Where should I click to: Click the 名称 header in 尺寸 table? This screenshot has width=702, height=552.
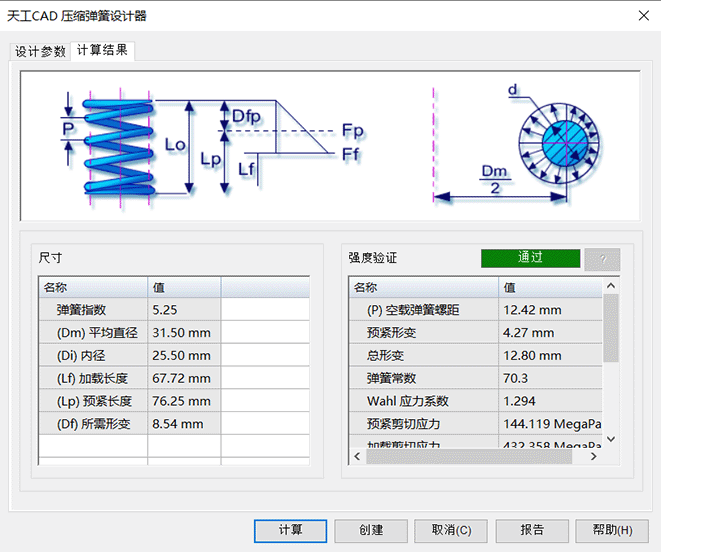(x=94, y=287)
